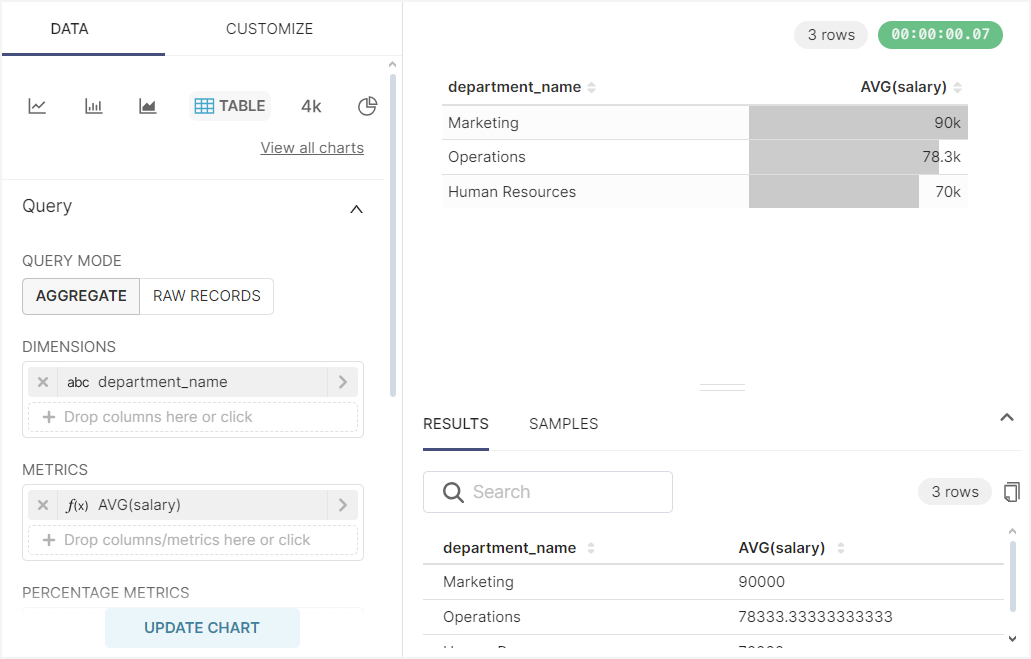The image size is (1031, 659).
Task: Select the 4k Big Number chart
Action: 311,106
